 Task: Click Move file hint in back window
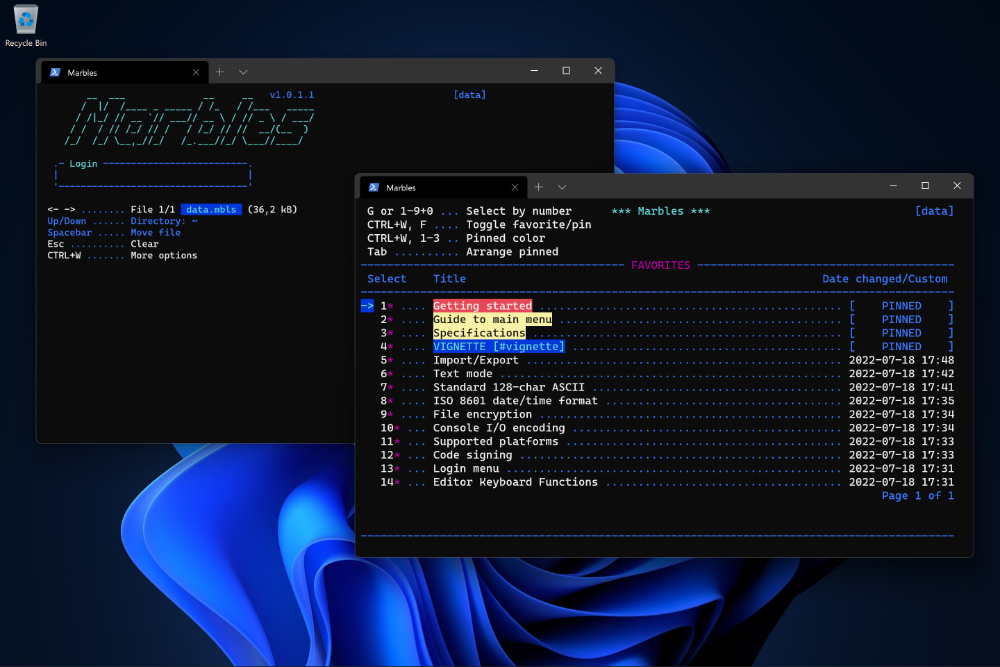click(x=156, y=232)
